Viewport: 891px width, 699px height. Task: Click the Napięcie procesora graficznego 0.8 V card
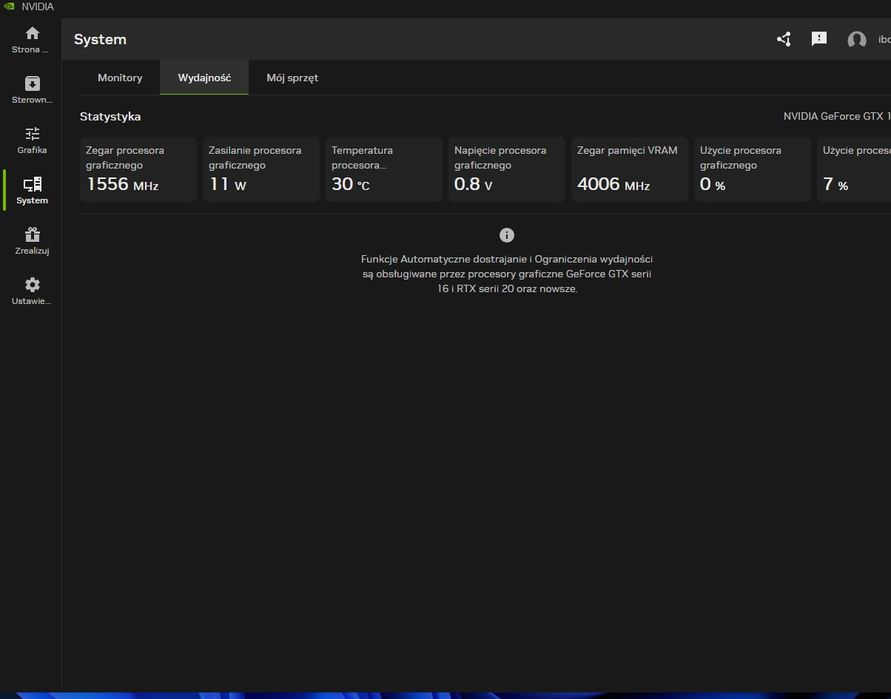point(506,169)
